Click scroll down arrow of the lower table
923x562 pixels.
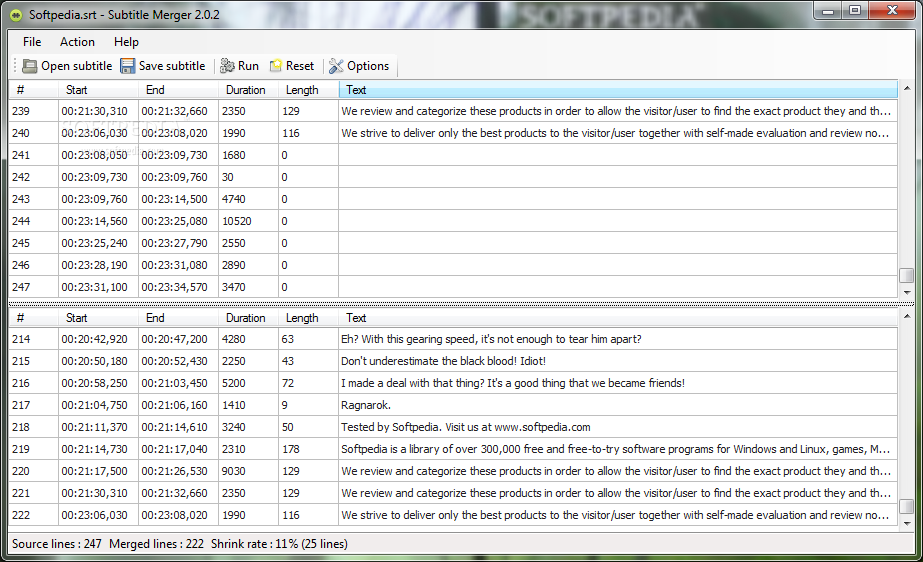tap(907, 523)
